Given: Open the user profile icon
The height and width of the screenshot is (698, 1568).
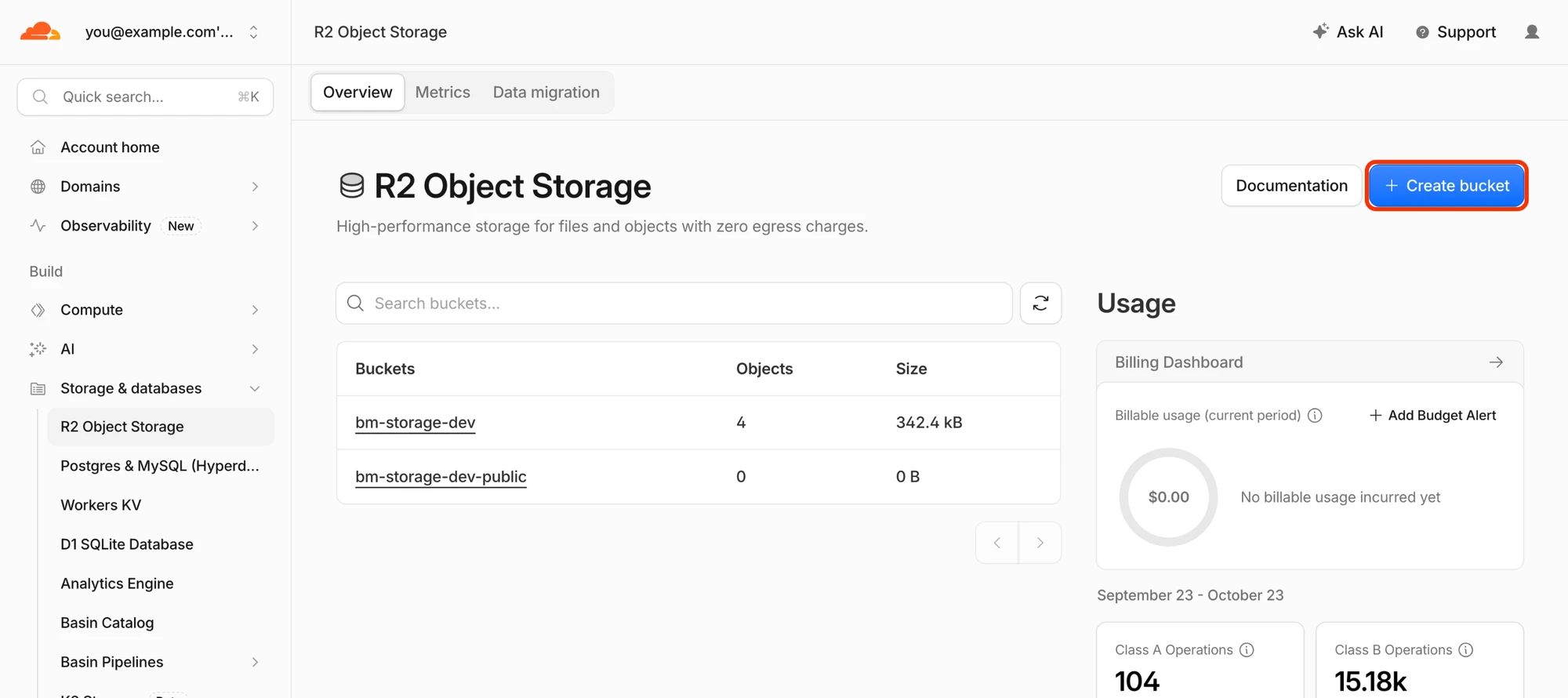Looking at the screenshot, I should tap(1532, 32).
